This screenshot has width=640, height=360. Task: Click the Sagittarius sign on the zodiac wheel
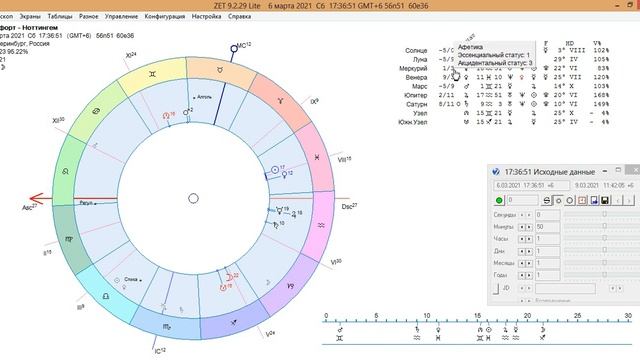233,323
